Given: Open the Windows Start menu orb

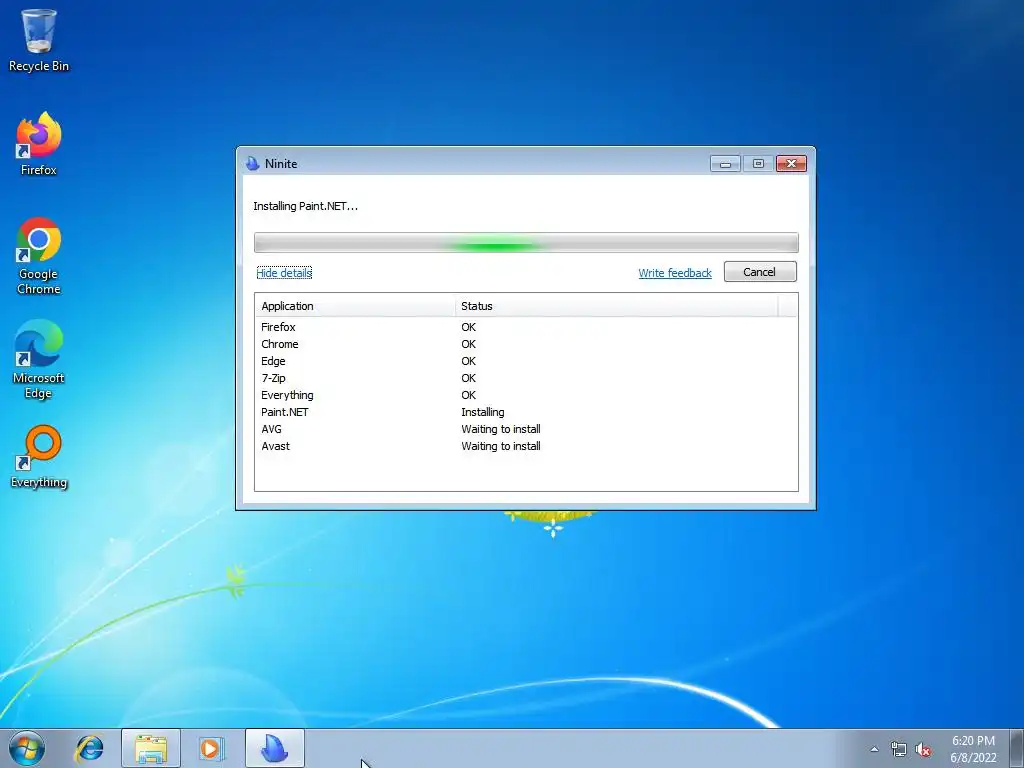Looking at the screenshot, I should tap(27, 748).
